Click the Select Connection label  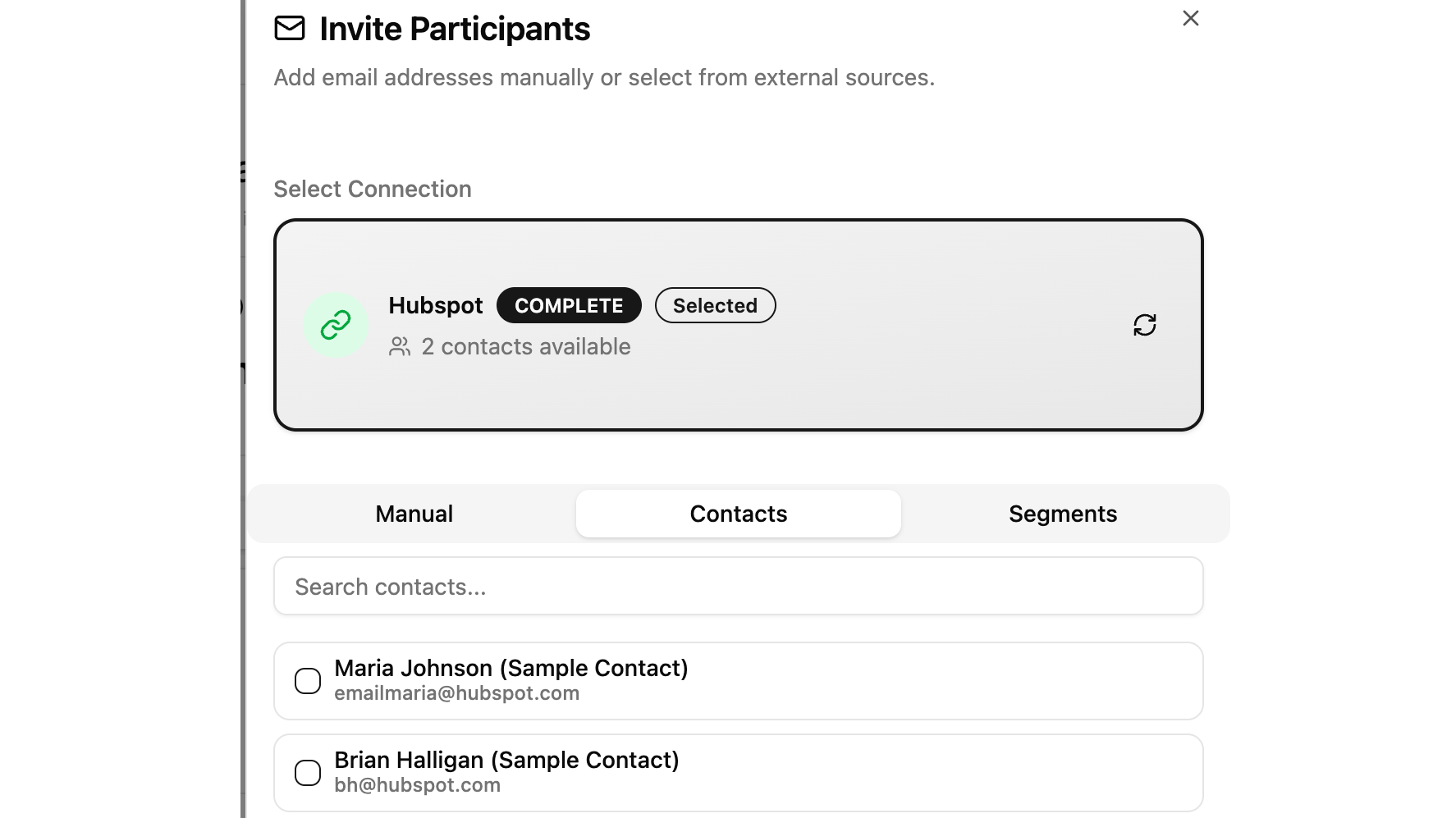coord(372,189)
